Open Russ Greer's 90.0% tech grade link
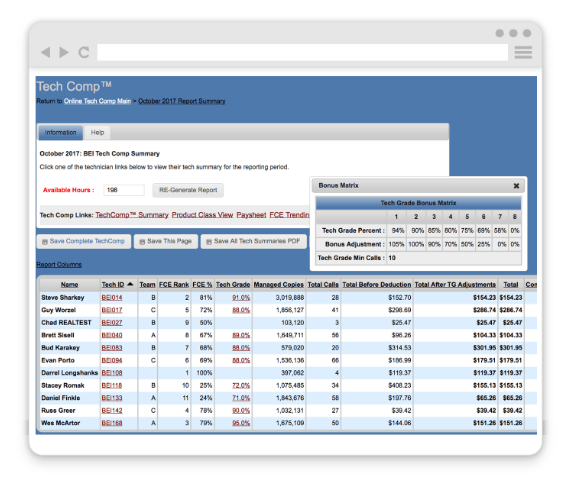 point(241,411)
